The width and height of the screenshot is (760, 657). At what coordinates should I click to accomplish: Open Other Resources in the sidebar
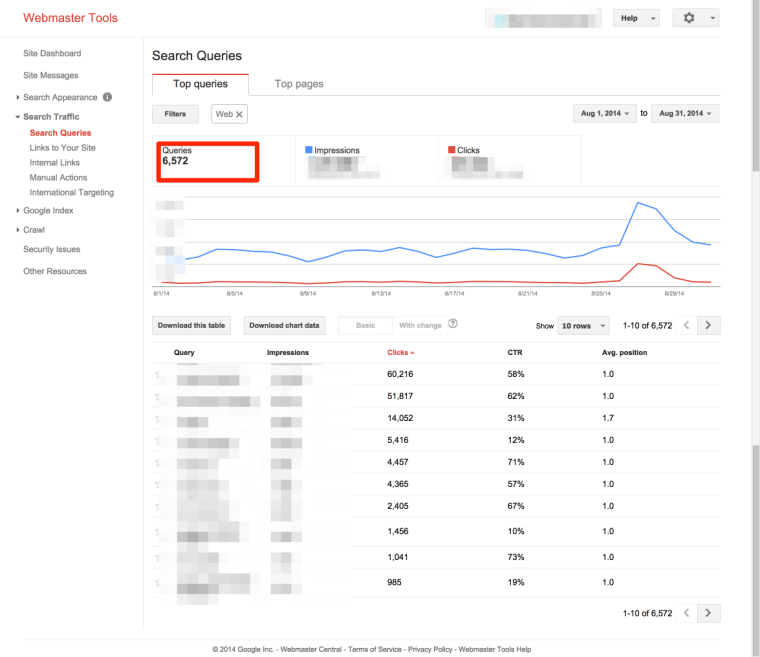click(55, 271)
